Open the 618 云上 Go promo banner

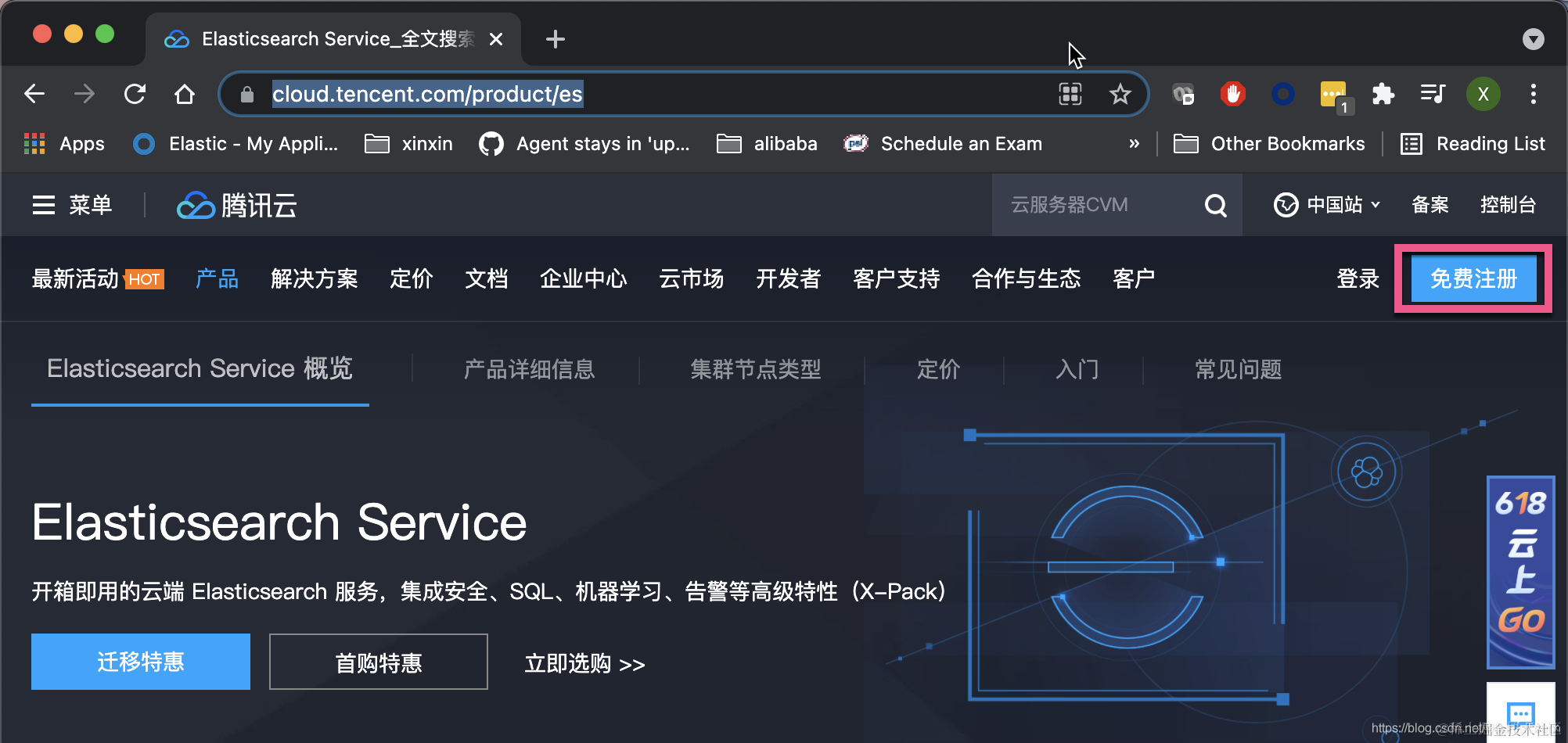click(1520, 573)
